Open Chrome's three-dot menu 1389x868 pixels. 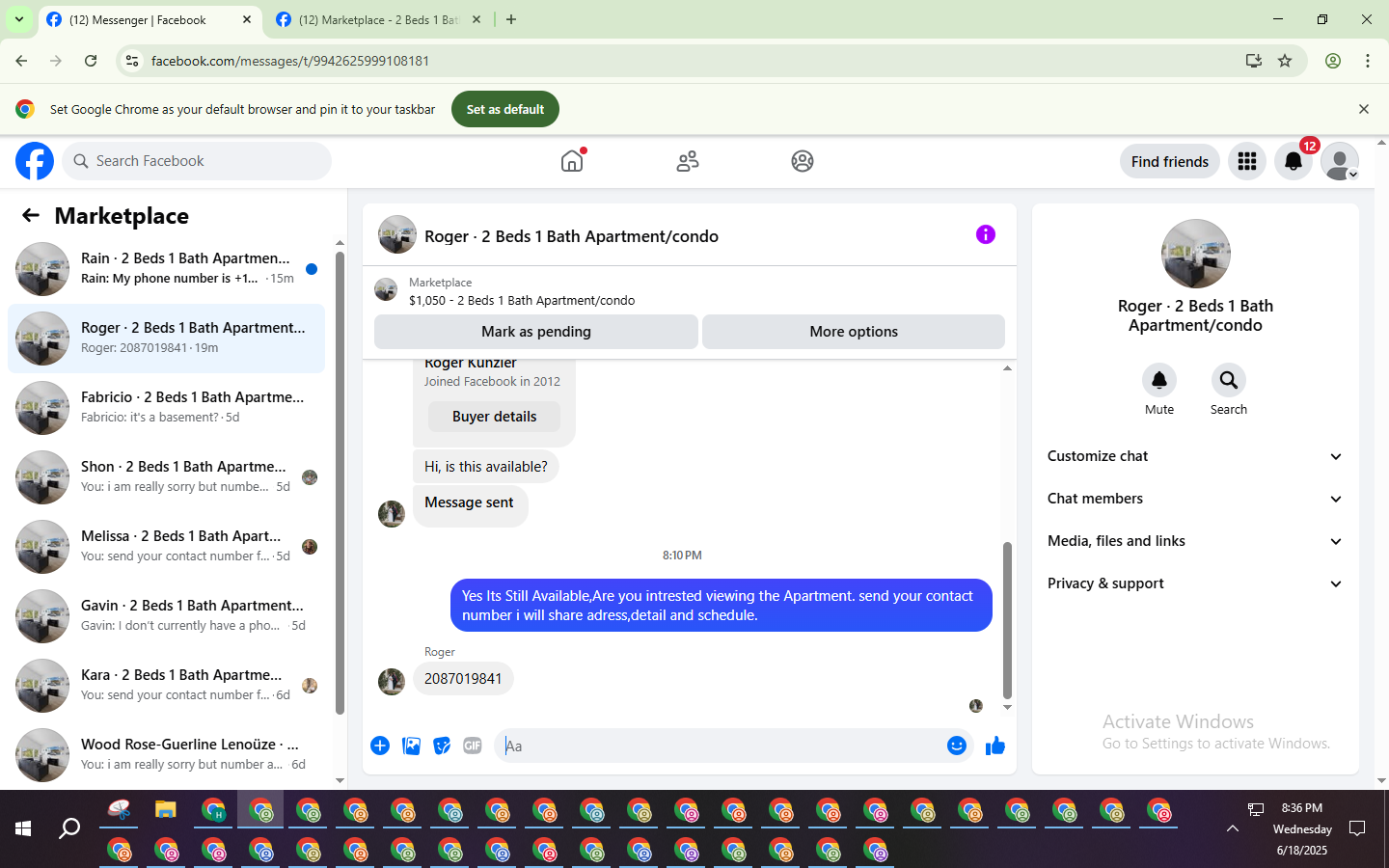[x=1368, y=61]
